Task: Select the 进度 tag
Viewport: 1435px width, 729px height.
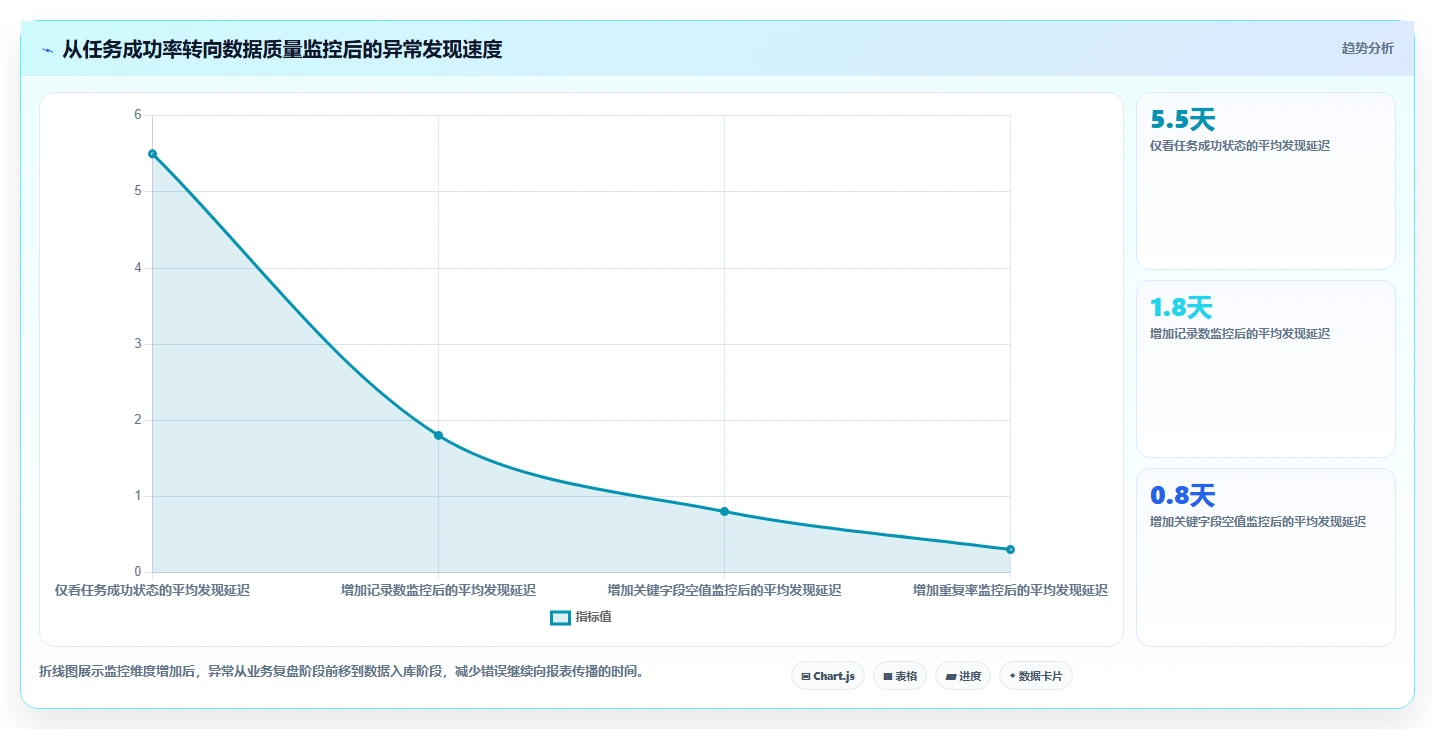Action: tap(963, 676)
